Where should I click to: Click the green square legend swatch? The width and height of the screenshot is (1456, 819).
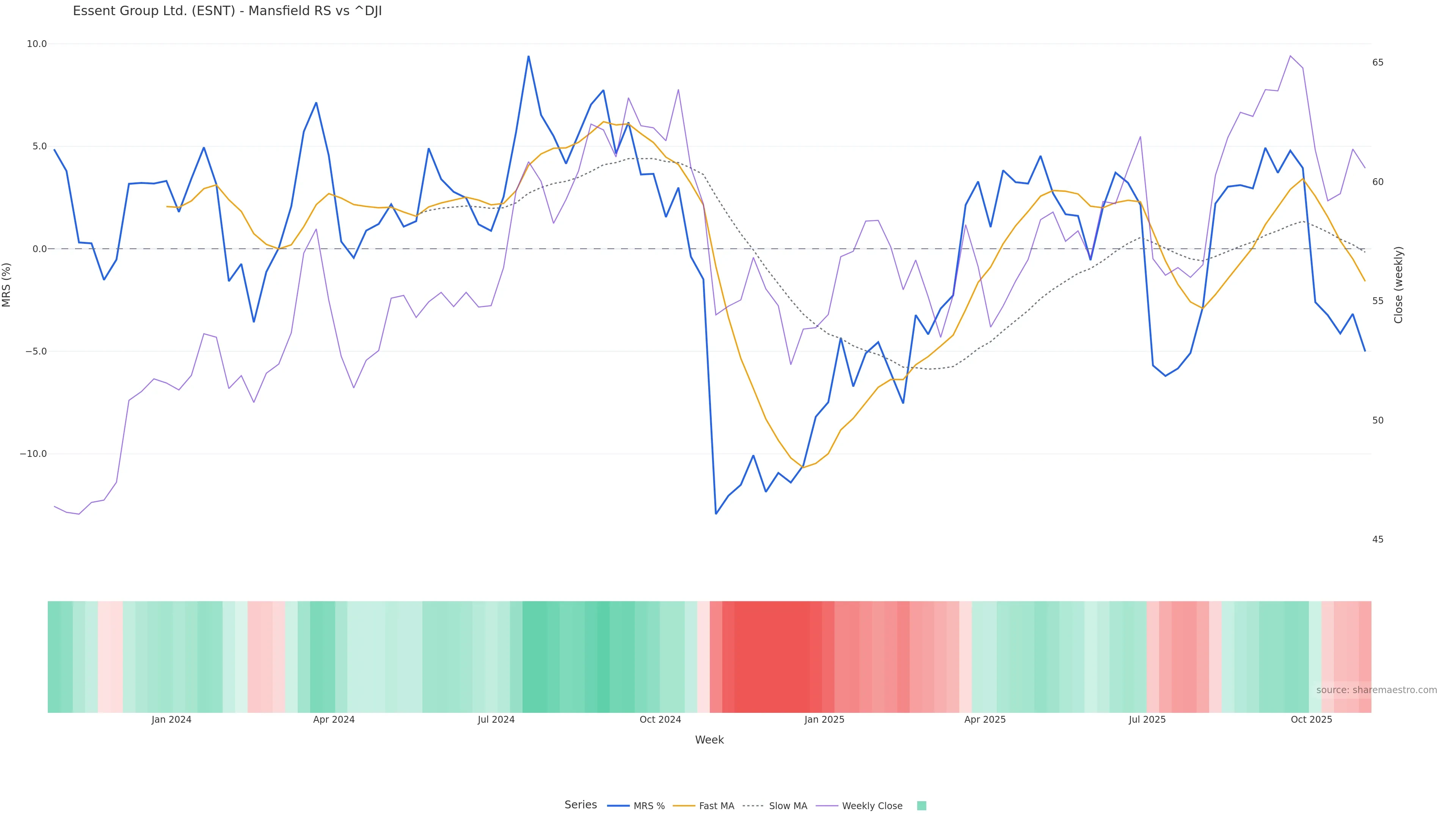click(921, 806)
